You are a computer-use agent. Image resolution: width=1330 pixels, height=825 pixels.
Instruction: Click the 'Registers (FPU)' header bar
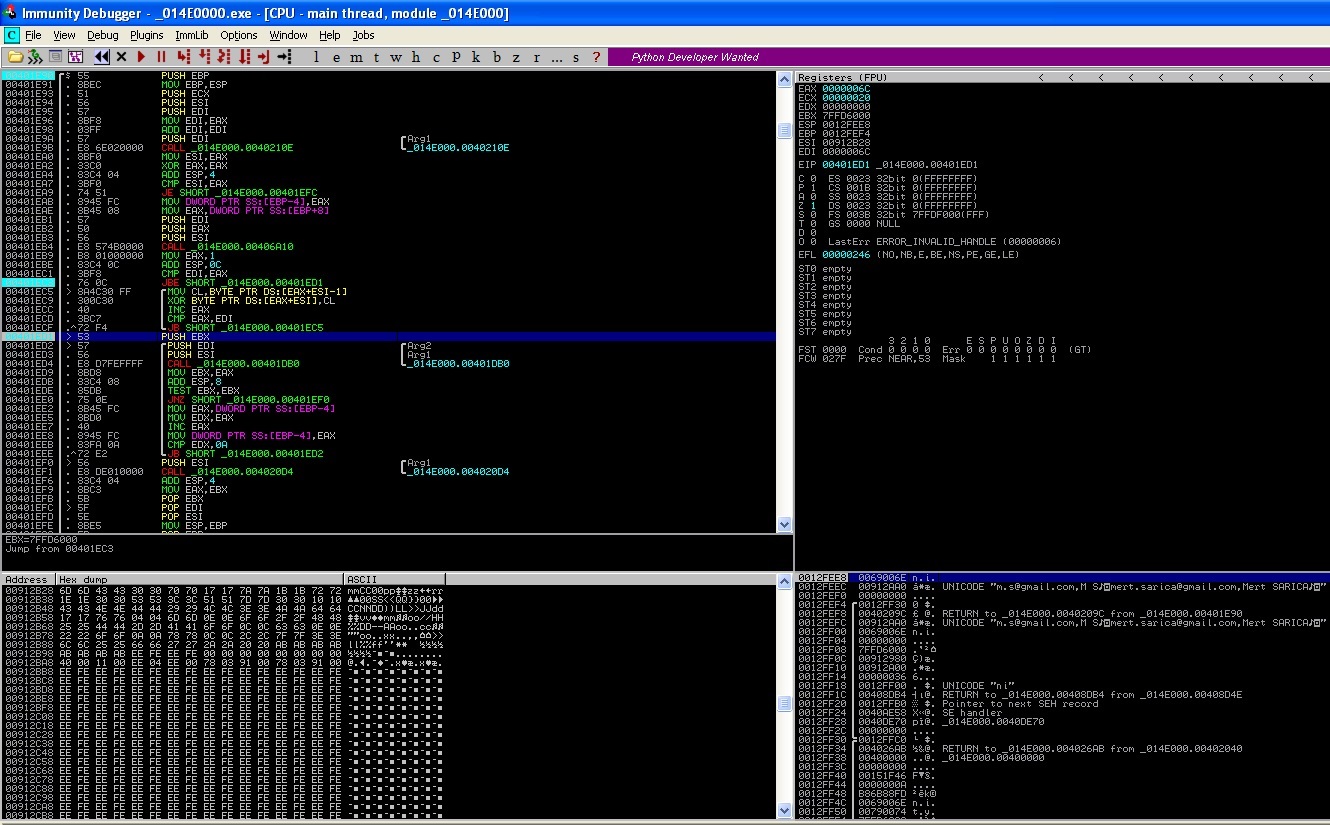(1061, 77)
